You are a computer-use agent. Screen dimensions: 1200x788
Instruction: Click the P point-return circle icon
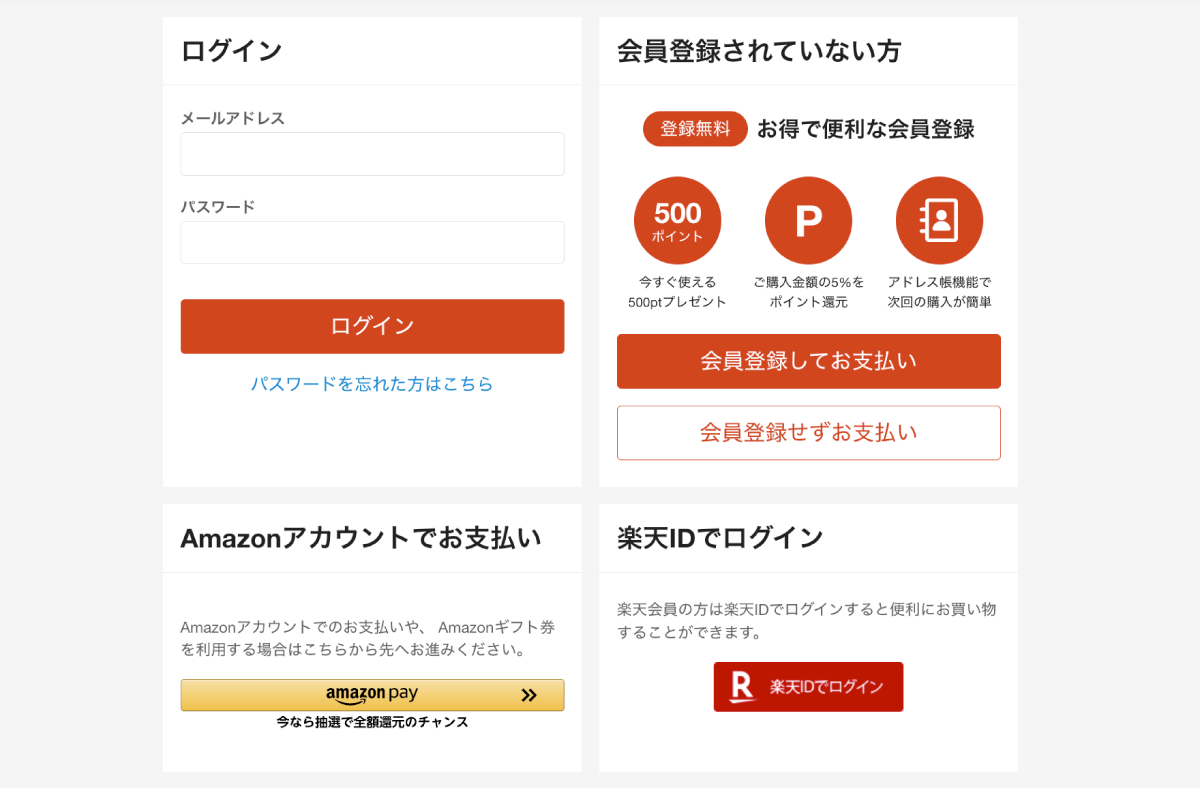808,221
